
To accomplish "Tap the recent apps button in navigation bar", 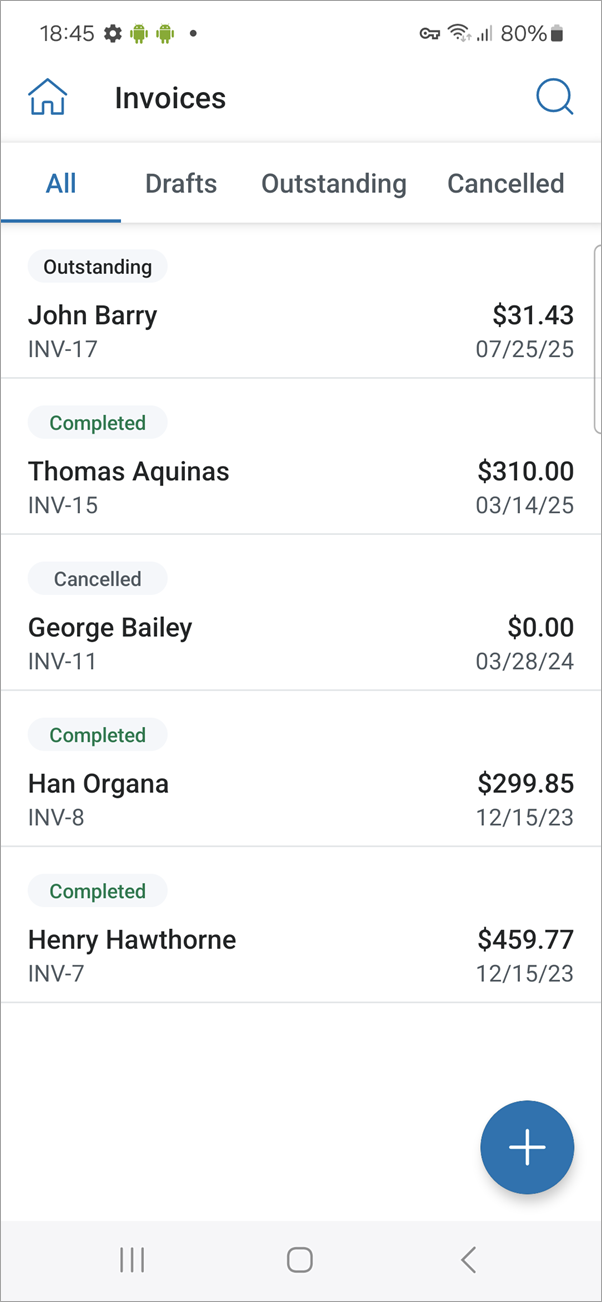I will (x=131, y=1260).
